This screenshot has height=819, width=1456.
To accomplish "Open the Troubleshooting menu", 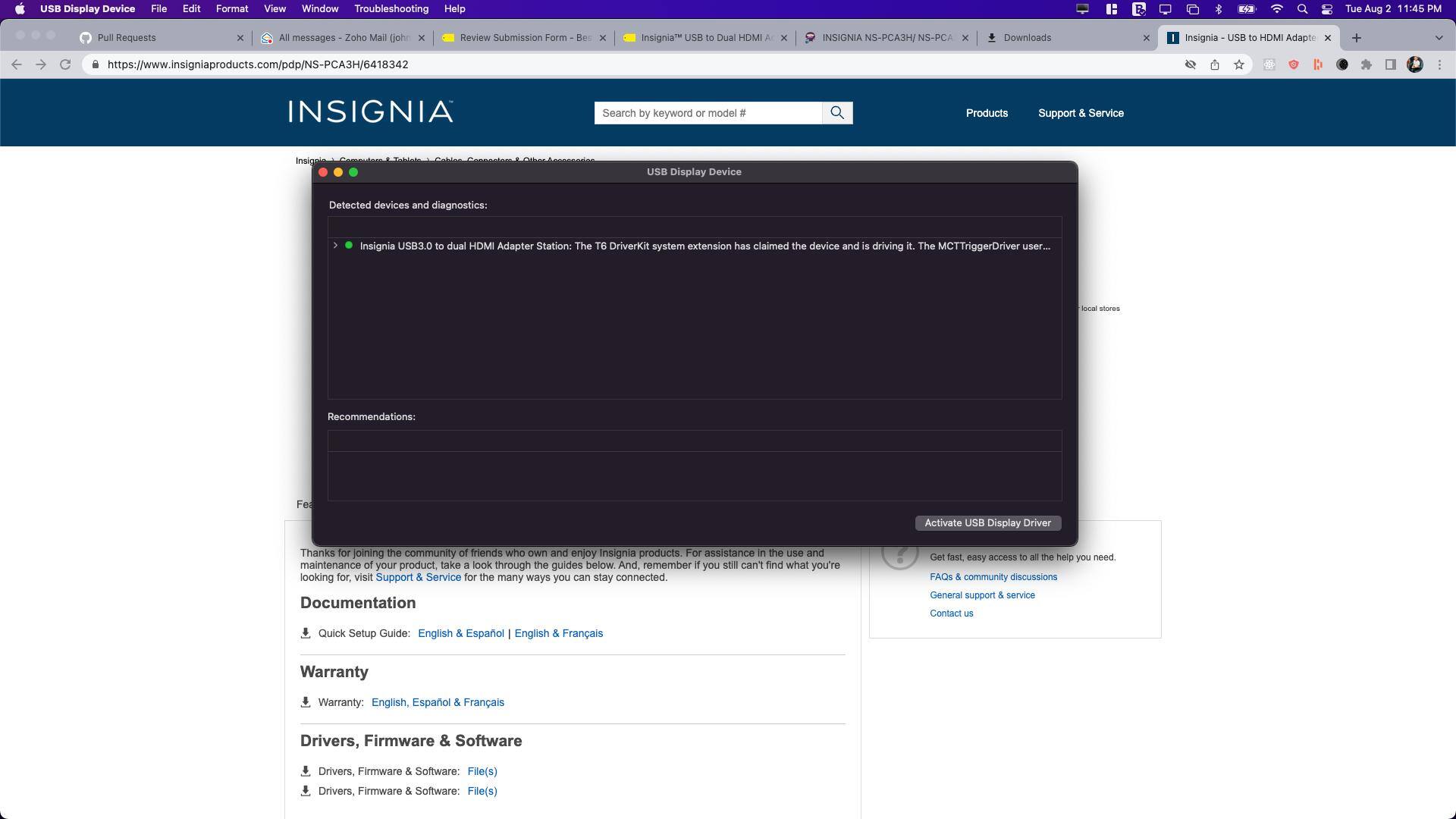I will tap(391, 9).
